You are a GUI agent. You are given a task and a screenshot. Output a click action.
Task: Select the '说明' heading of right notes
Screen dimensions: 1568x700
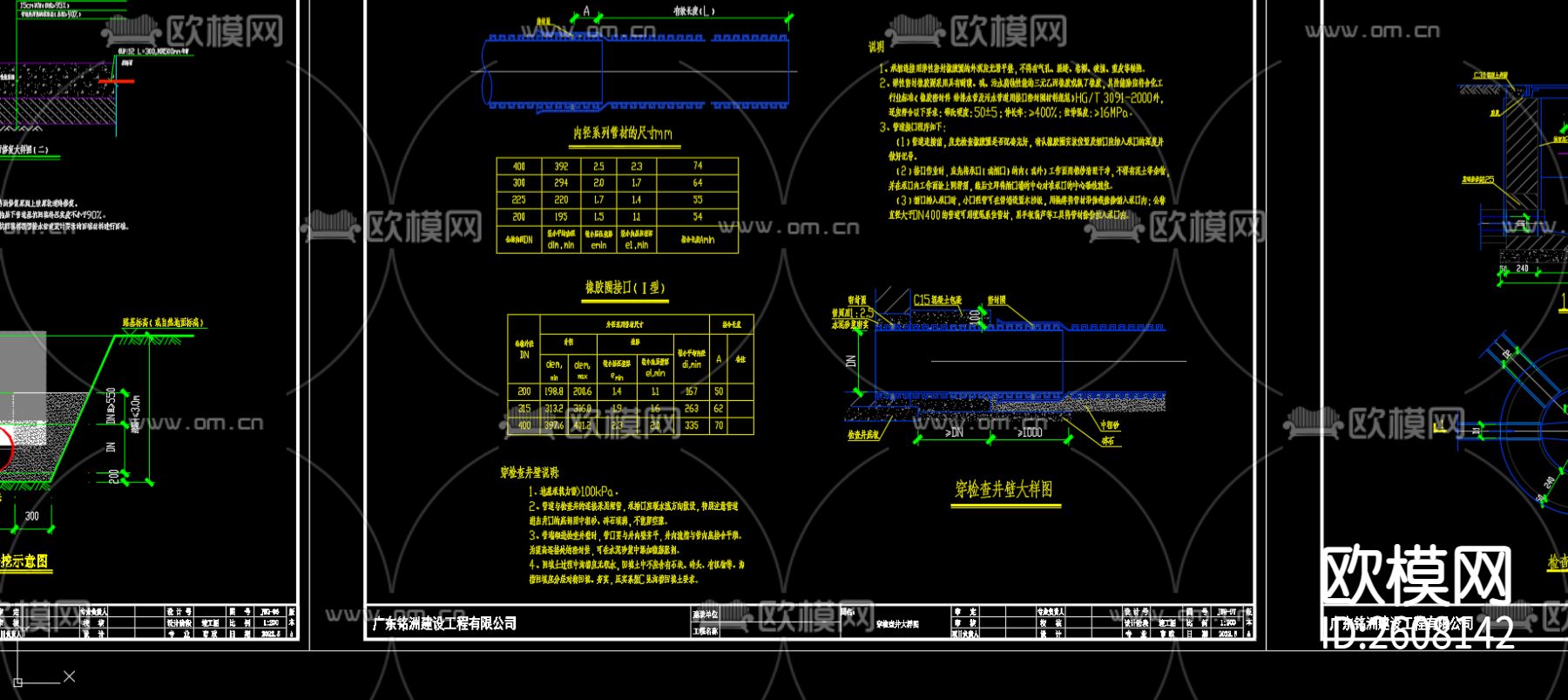pos(876,47)
